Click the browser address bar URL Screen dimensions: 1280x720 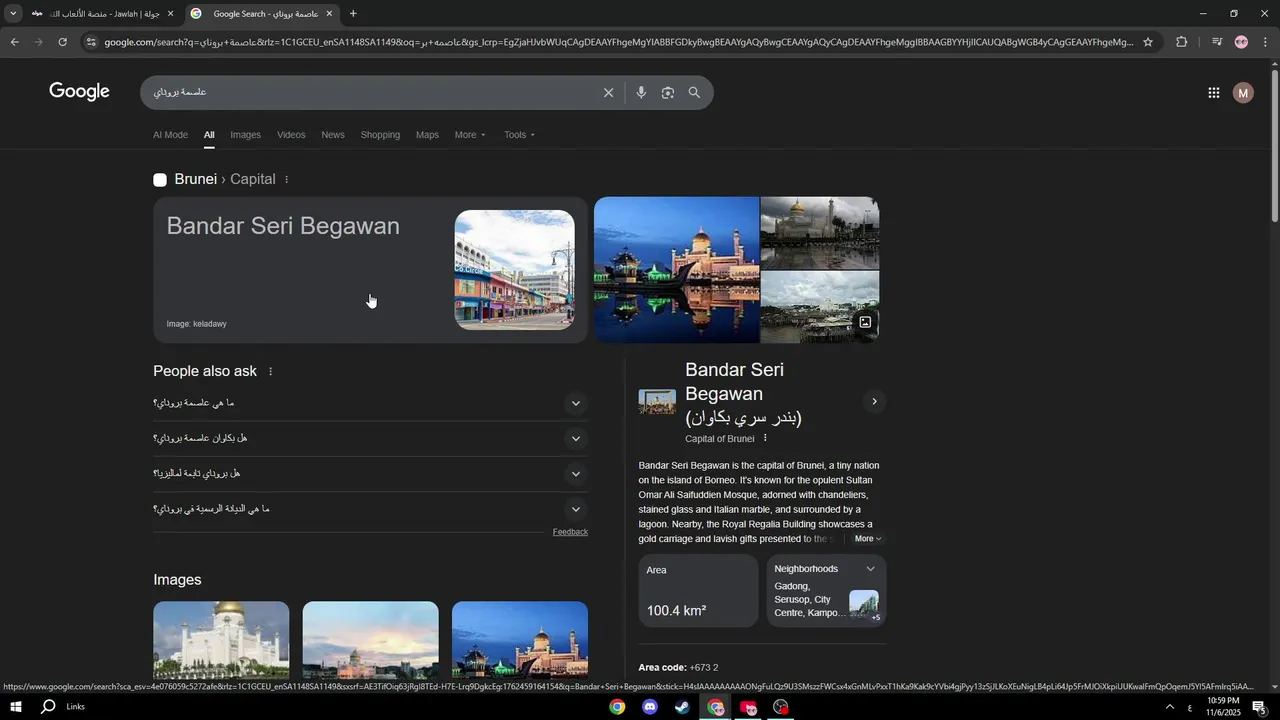618,42
